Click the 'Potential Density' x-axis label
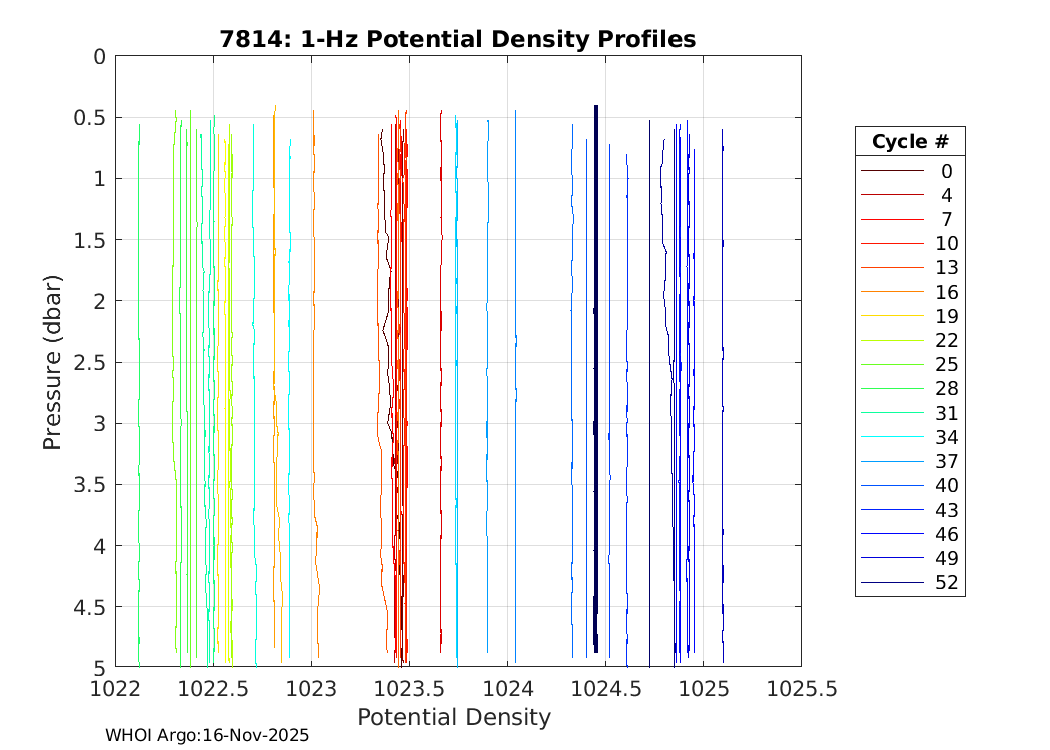Image resolution: width=1050 pixels, height=750 pixels. click(453, 717)
